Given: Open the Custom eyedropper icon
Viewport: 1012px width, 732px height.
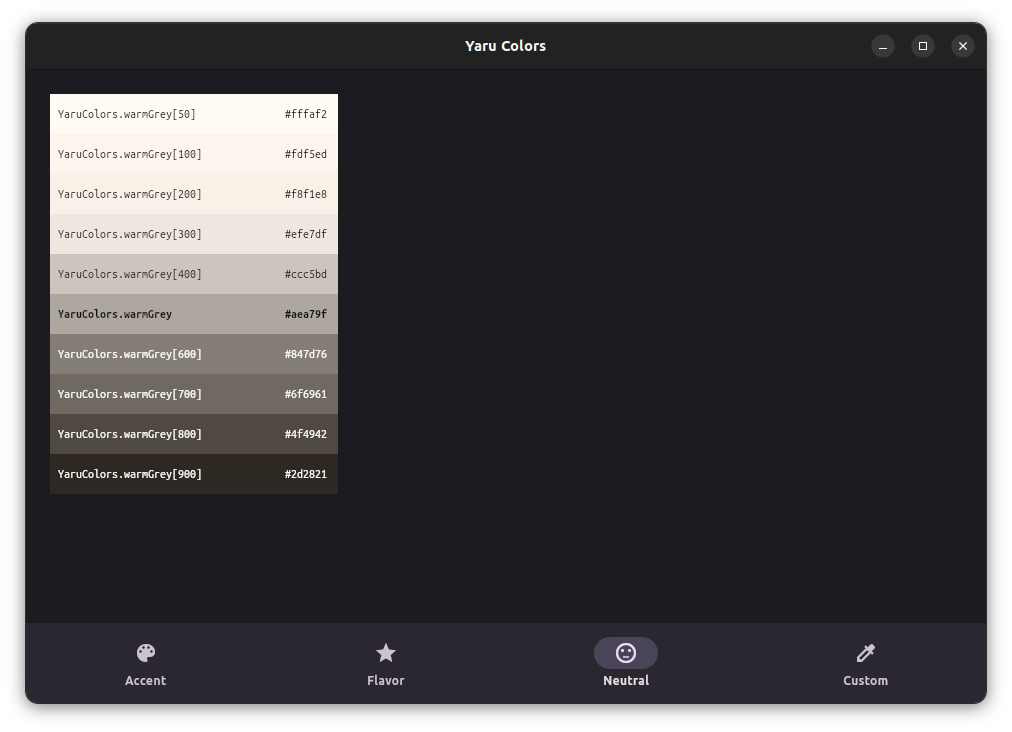Looking at the screenshot, I should tap(865, 653).
